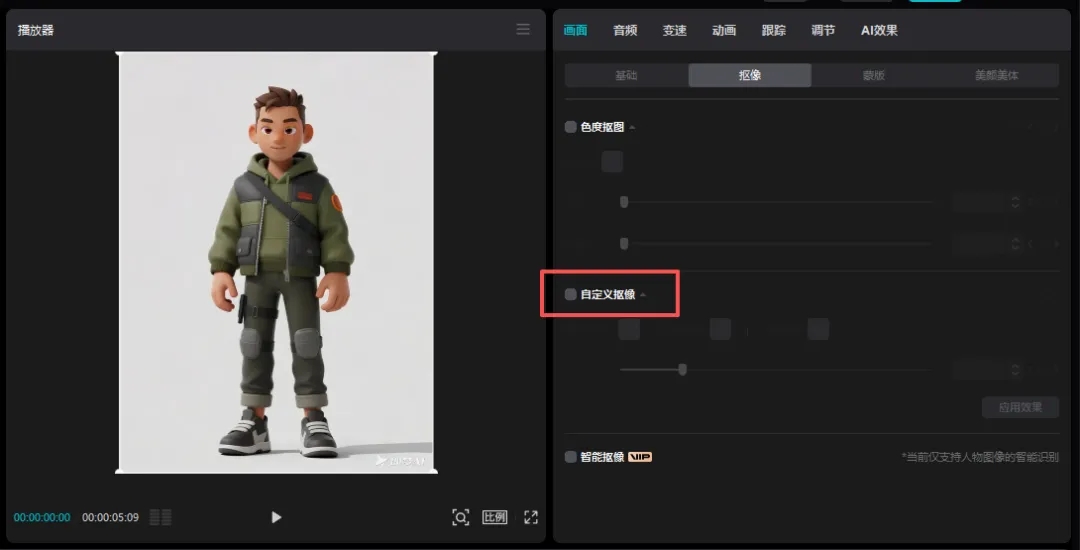Click the VIP badge beside 智能抠像
Image resolution: width=1080 pixels, height=550 pixels.
[640, 457]
